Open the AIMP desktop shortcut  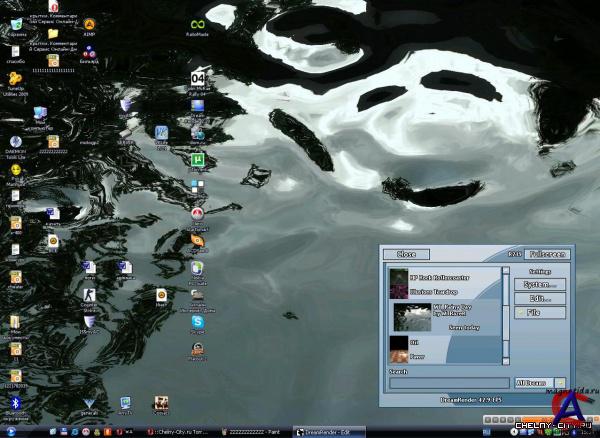pos(89,24)
